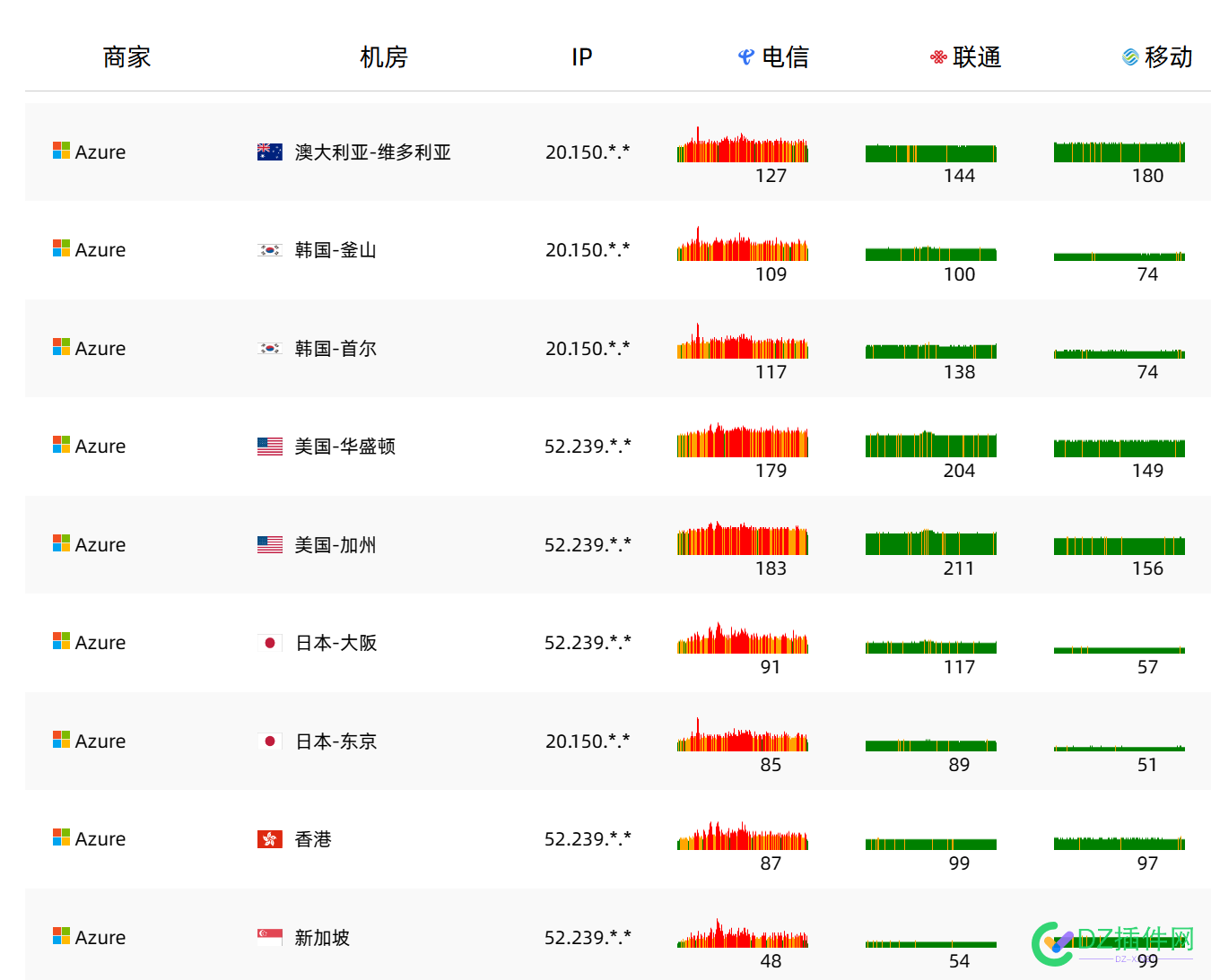Click IP 20.150.*.* in the 澳大利亚-维多利亚 row
This screenshot has width=1211, height=980.
pyautogui.click(x=588, y=152)
